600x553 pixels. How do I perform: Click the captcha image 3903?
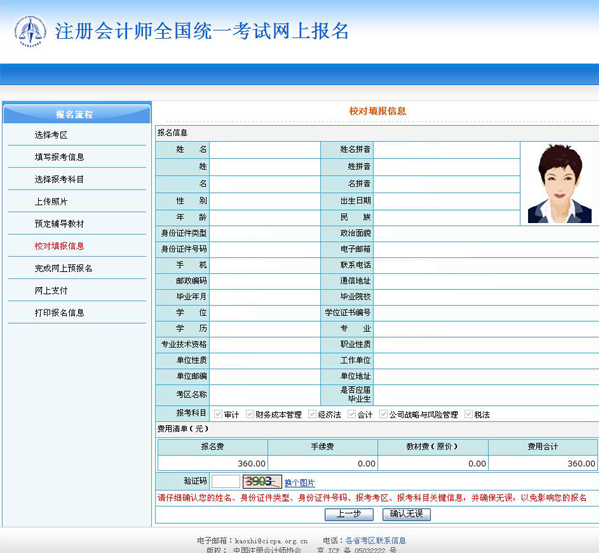point(262,481)
